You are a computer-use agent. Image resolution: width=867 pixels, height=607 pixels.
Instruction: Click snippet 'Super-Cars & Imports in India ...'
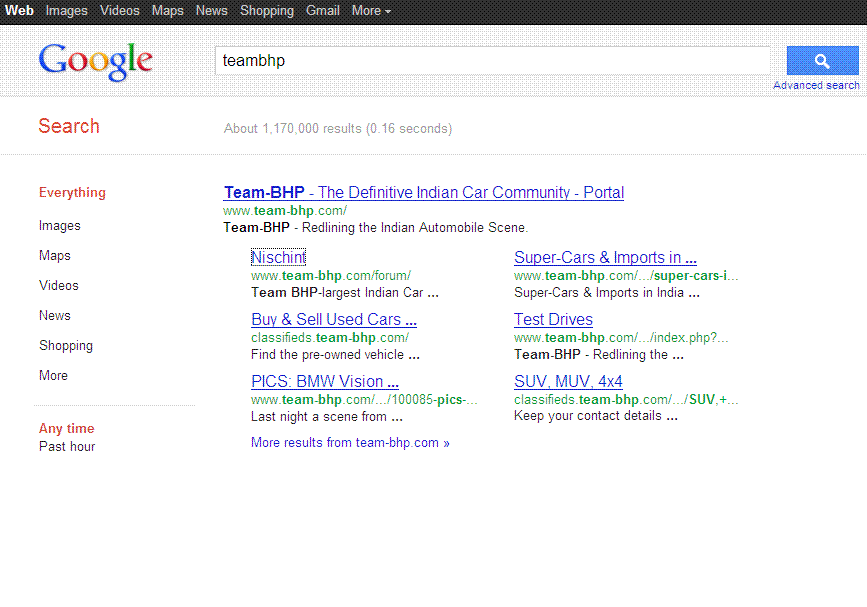[607, 292]
